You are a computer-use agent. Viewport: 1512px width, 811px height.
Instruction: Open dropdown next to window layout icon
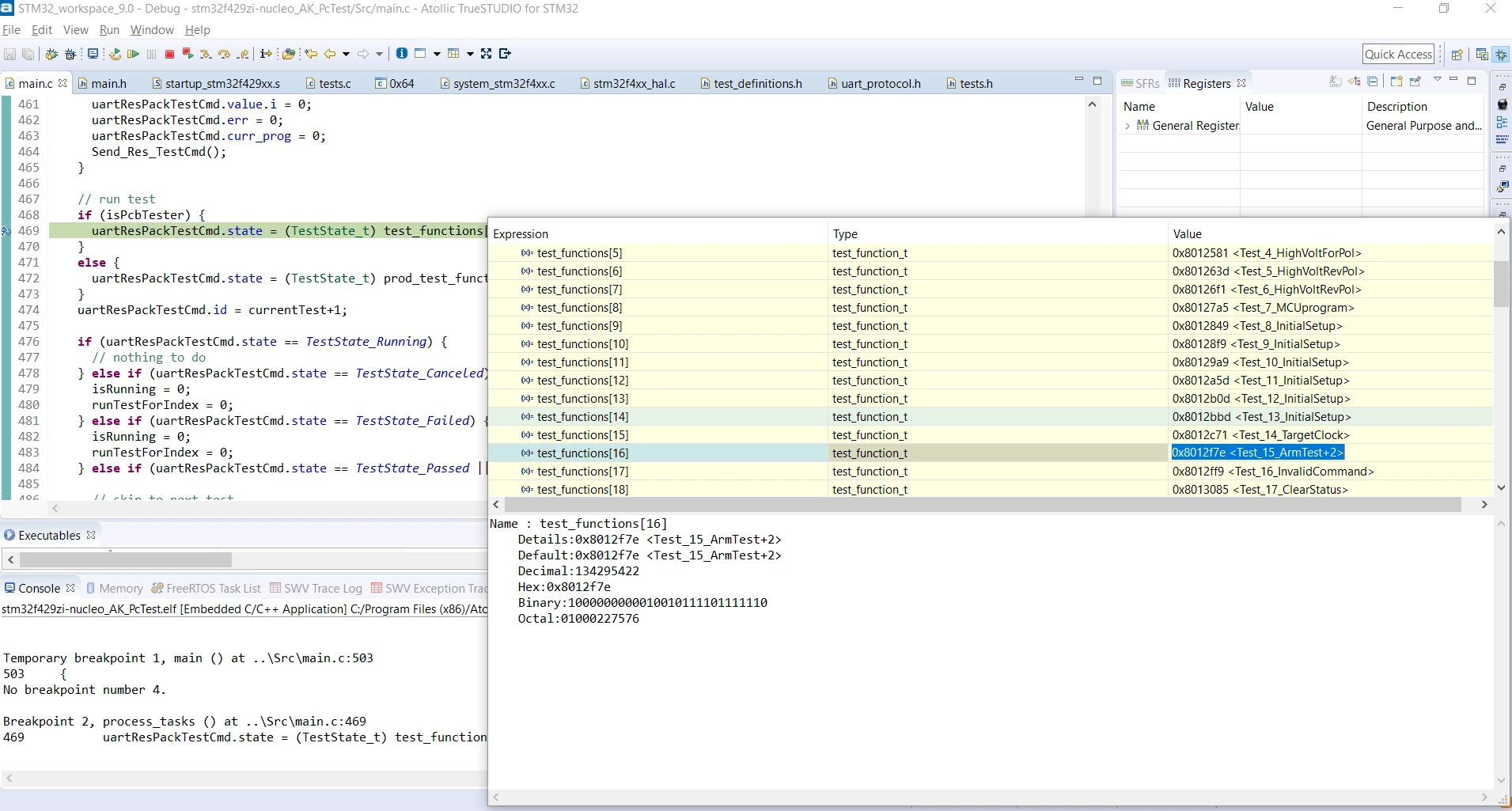(437, 54)
